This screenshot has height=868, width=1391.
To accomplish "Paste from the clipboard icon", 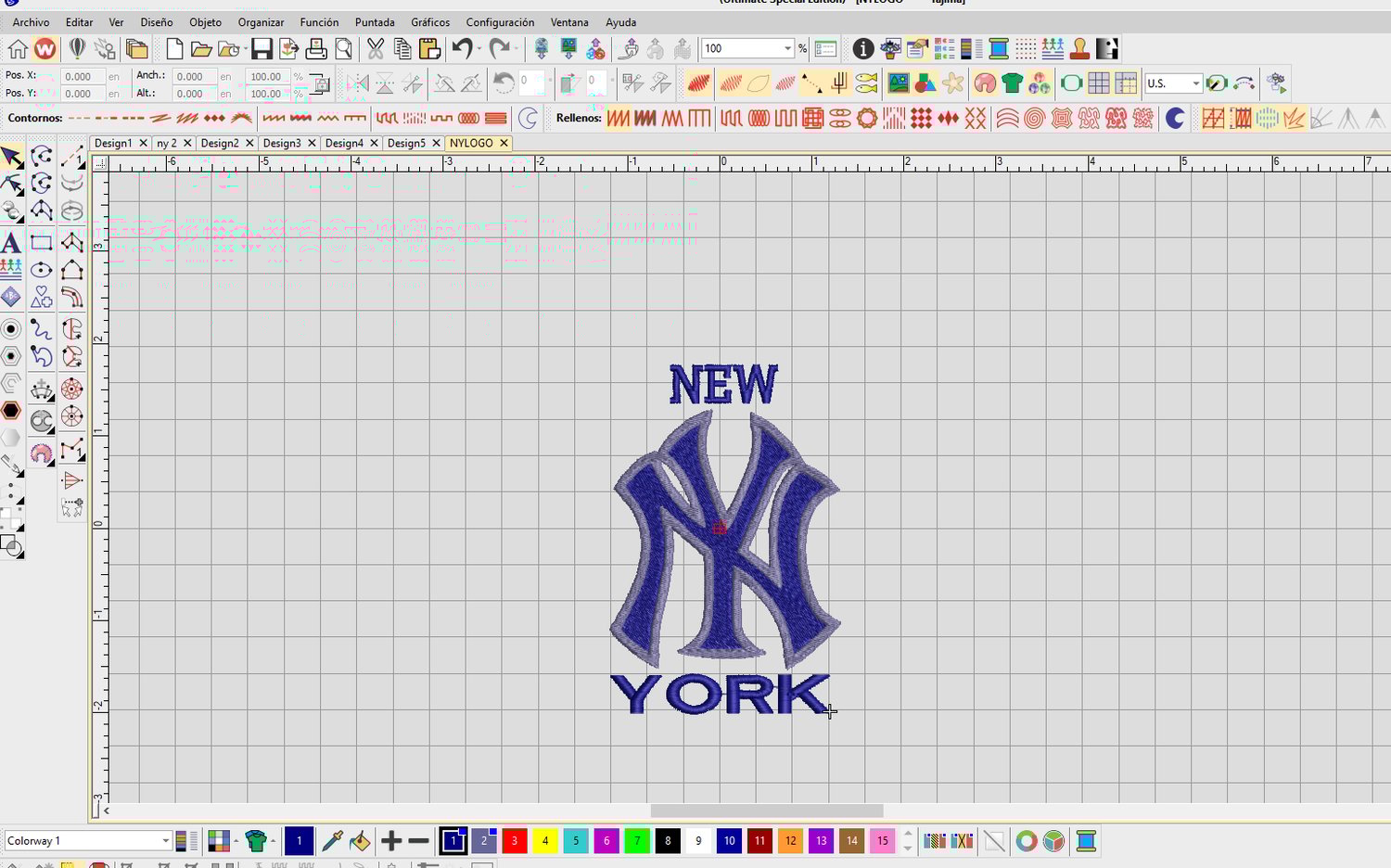I will (429, 49).
